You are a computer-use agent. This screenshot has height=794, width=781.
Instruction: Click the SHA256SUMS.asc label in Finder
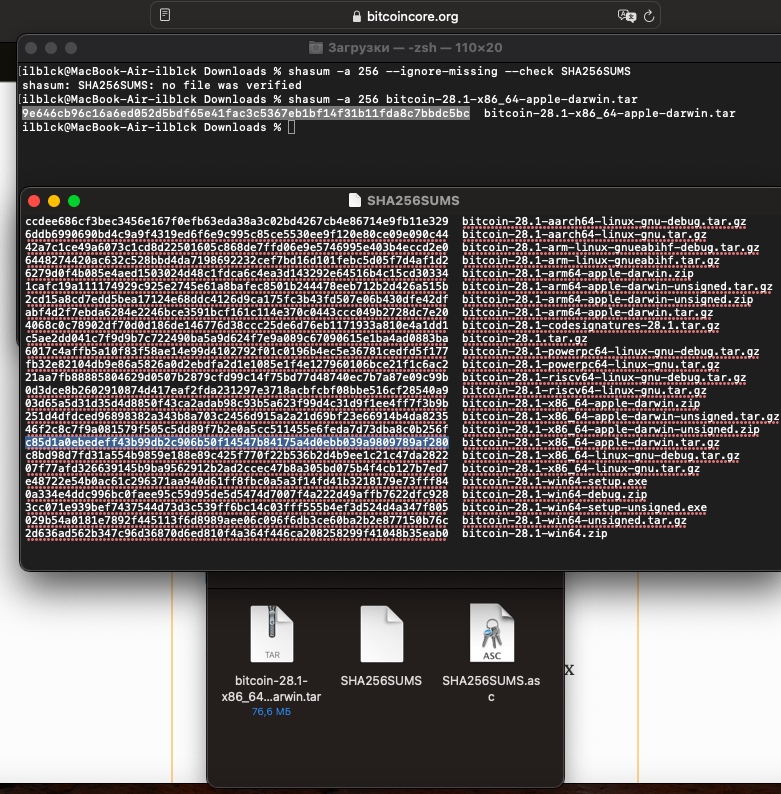(x=491, y=689)
